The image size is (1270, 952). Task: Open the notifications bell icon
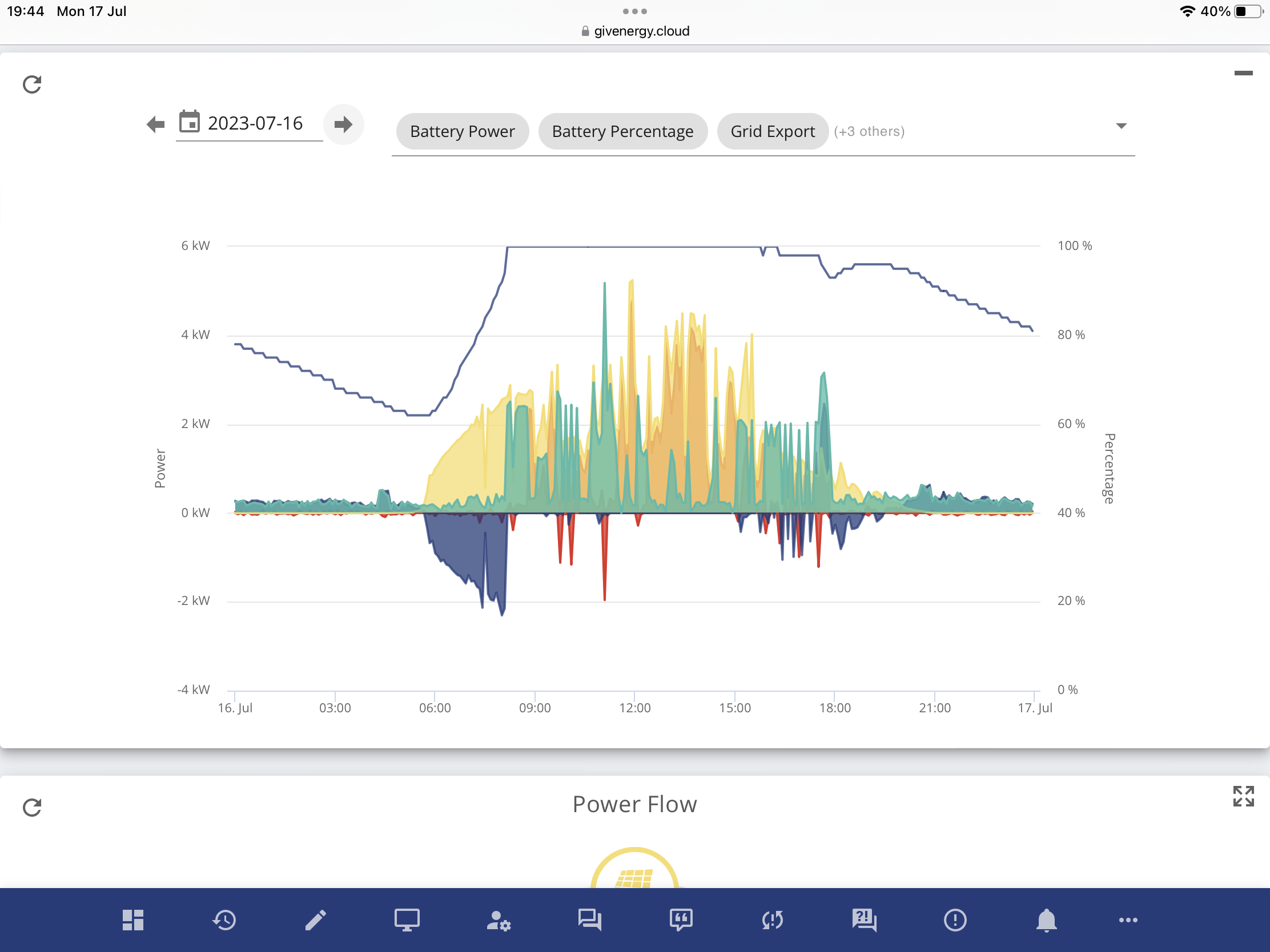point(1046,920)
